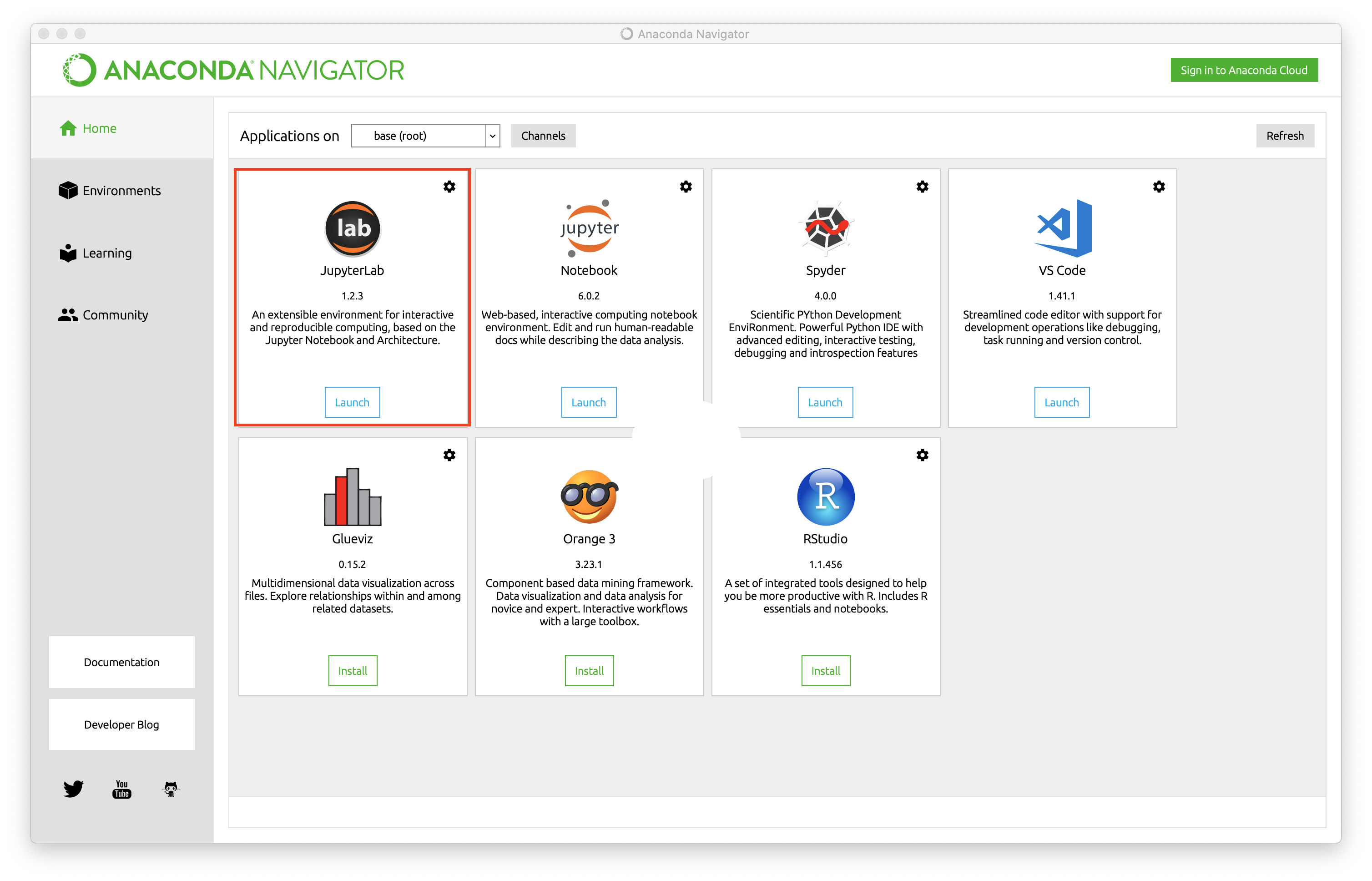Screen dimensions: 1372x881
Task: Click the Orange 3 version 3.23.1 text
Action: [589, 564]
